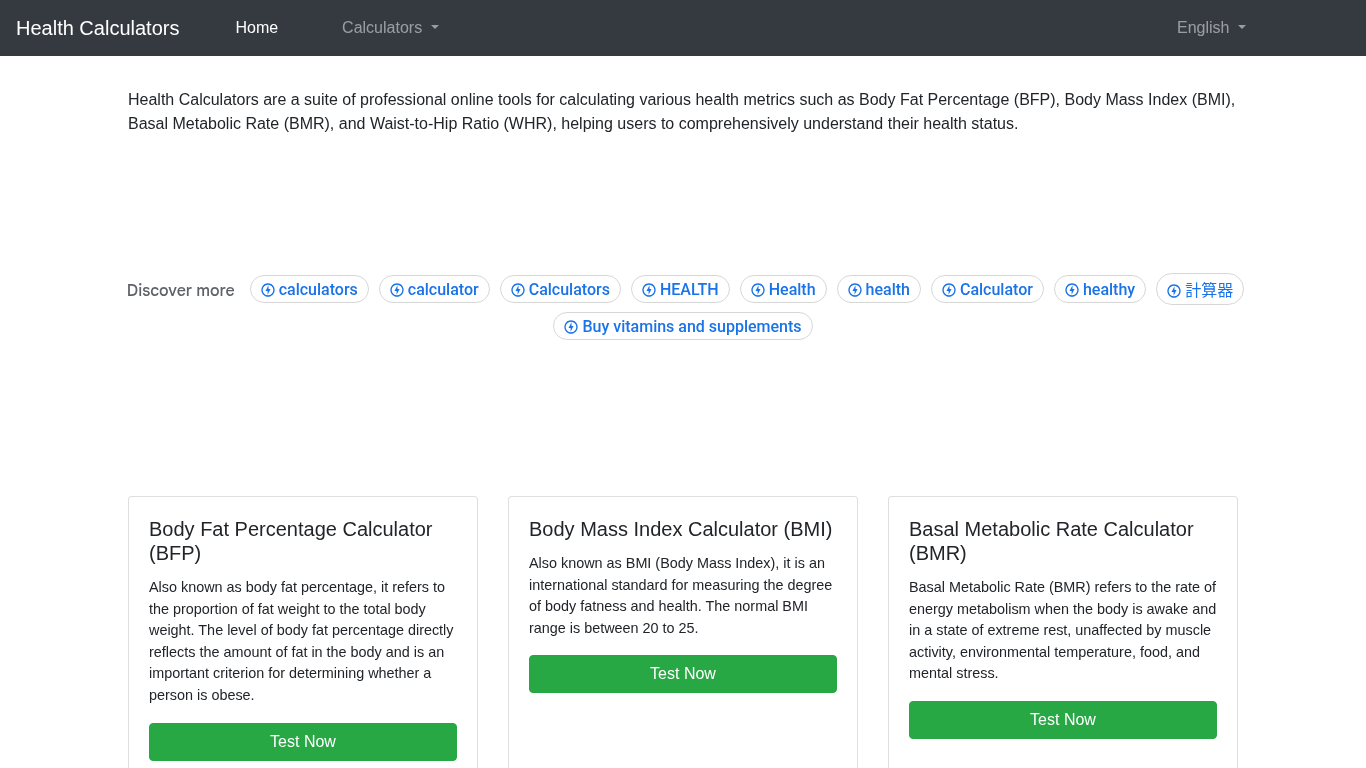This screenshot has height=768, width=1366.
Task: Open the Calculator tag link
Action: tap(987, 289)
